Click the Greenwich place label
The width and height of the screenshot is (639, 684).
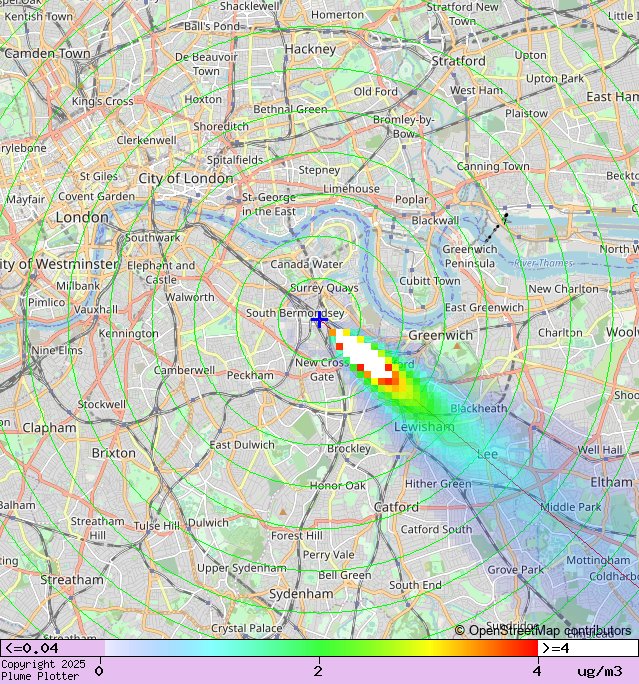coord(441,335)
